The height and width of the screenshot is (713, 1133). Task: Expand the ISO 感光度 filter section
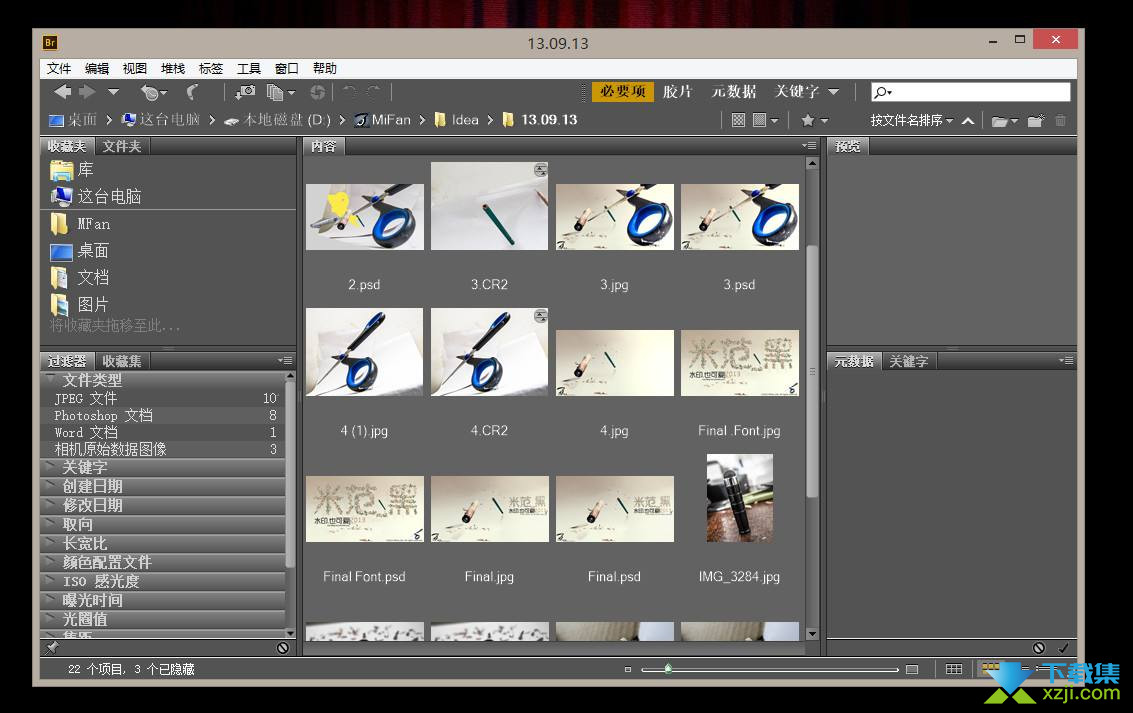(100, 581)
